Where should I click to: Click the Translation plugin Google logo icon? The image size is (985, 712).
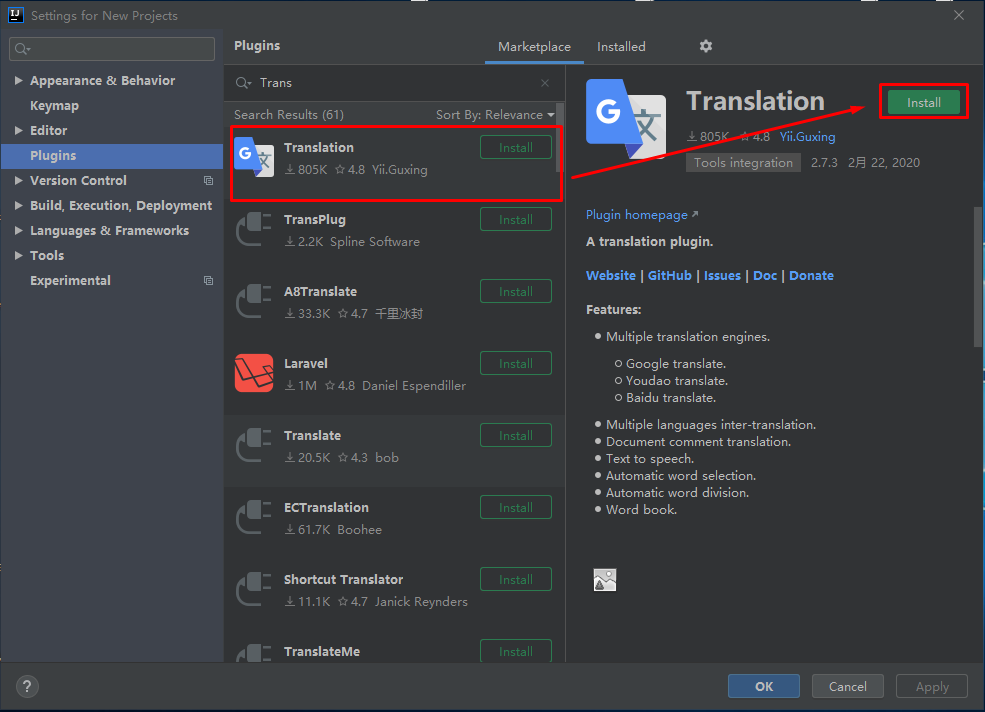click(254, 157)
